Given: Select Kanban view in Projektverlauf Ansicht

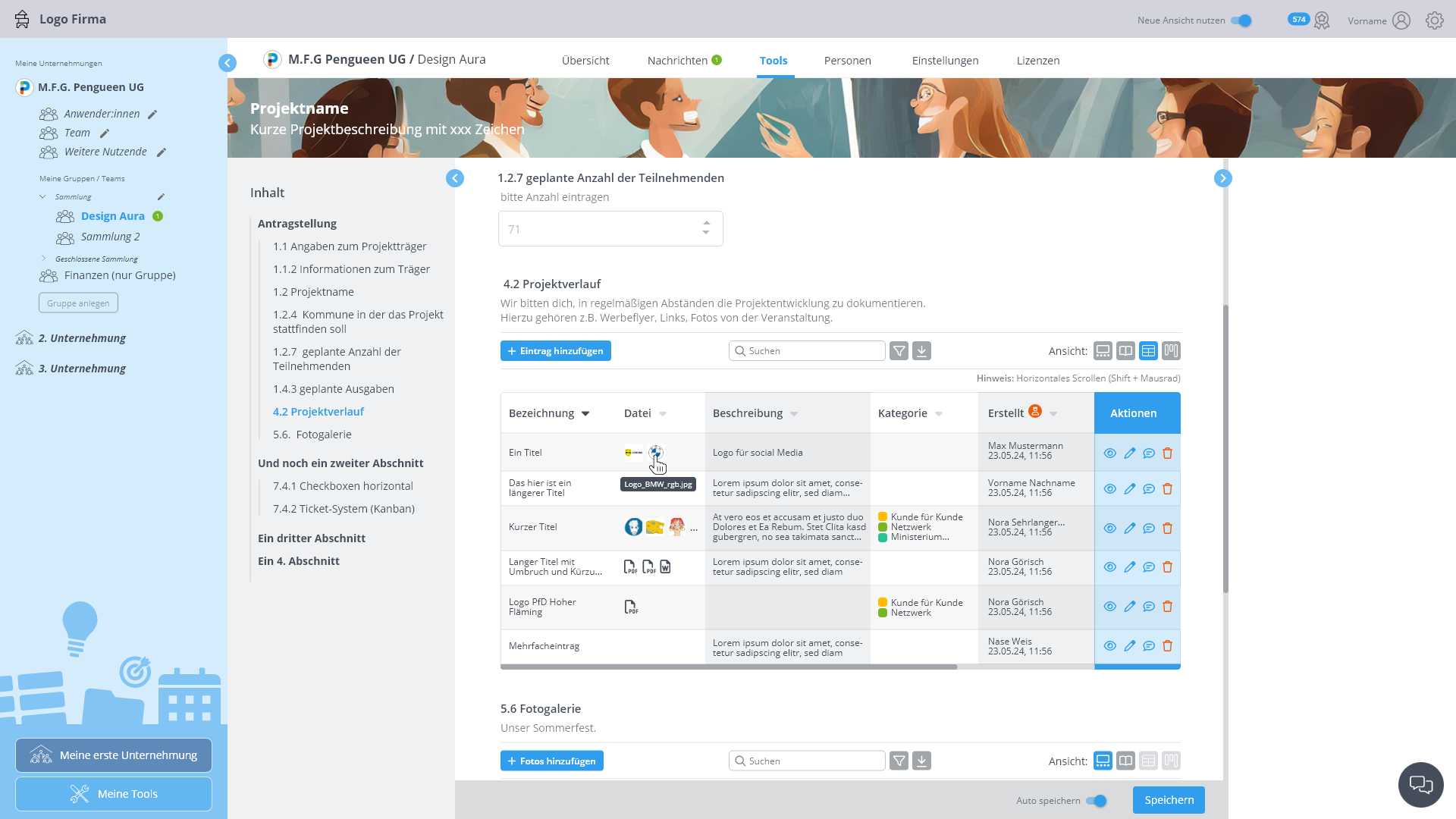Looking at the screenshot, I should click(1171, 351).
